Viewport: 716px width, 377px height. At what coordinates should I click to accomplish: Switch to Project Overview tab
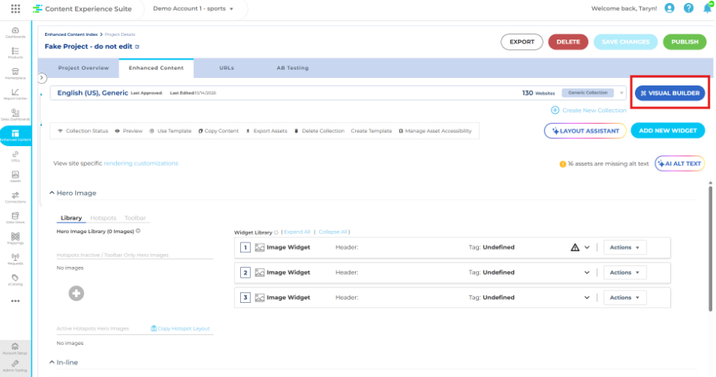[x=84, y=68]
